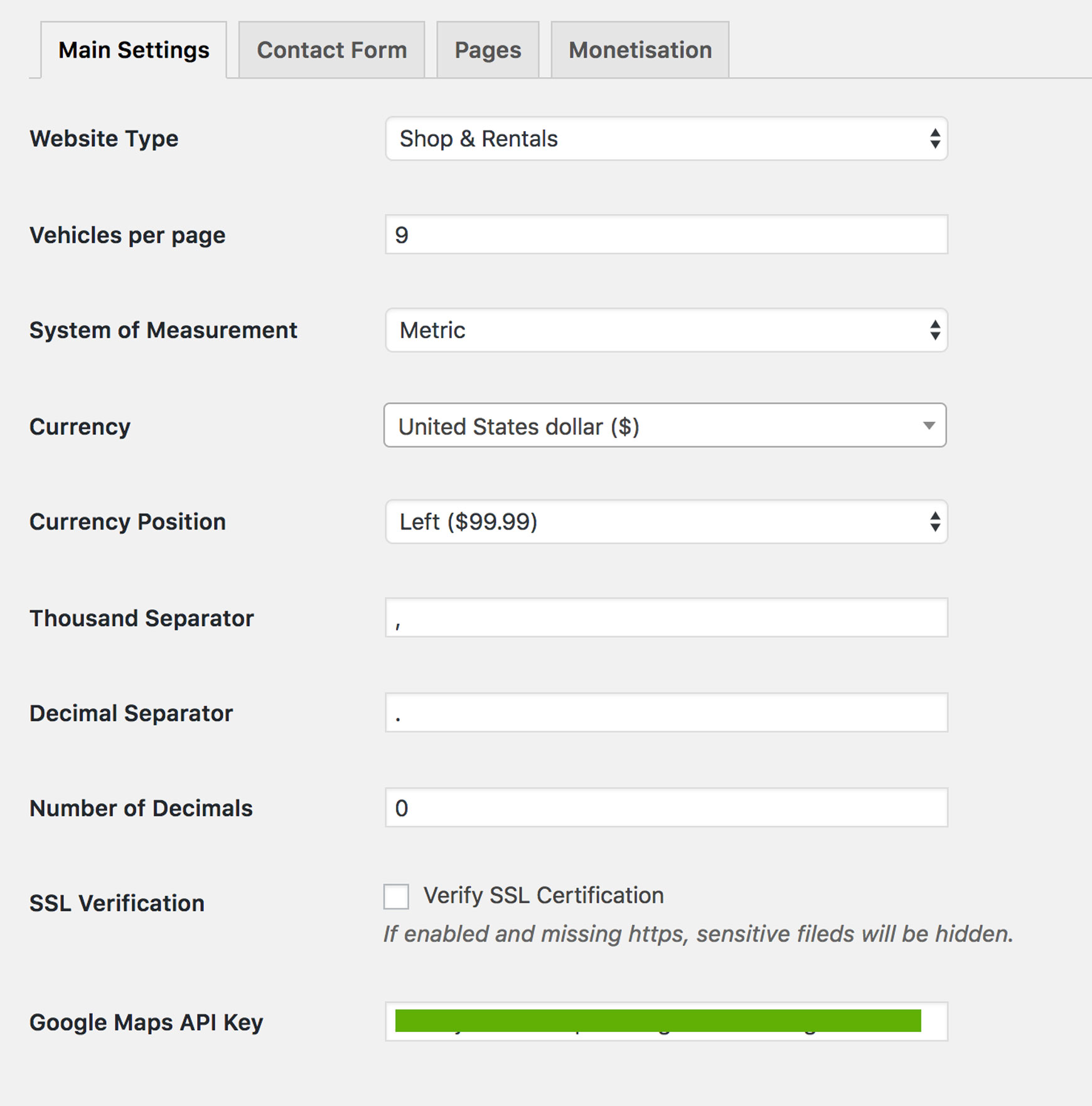This screenshot has height=1106, width=1092.
Task: Click the 'Currency' label
Action: pos(80,427)
